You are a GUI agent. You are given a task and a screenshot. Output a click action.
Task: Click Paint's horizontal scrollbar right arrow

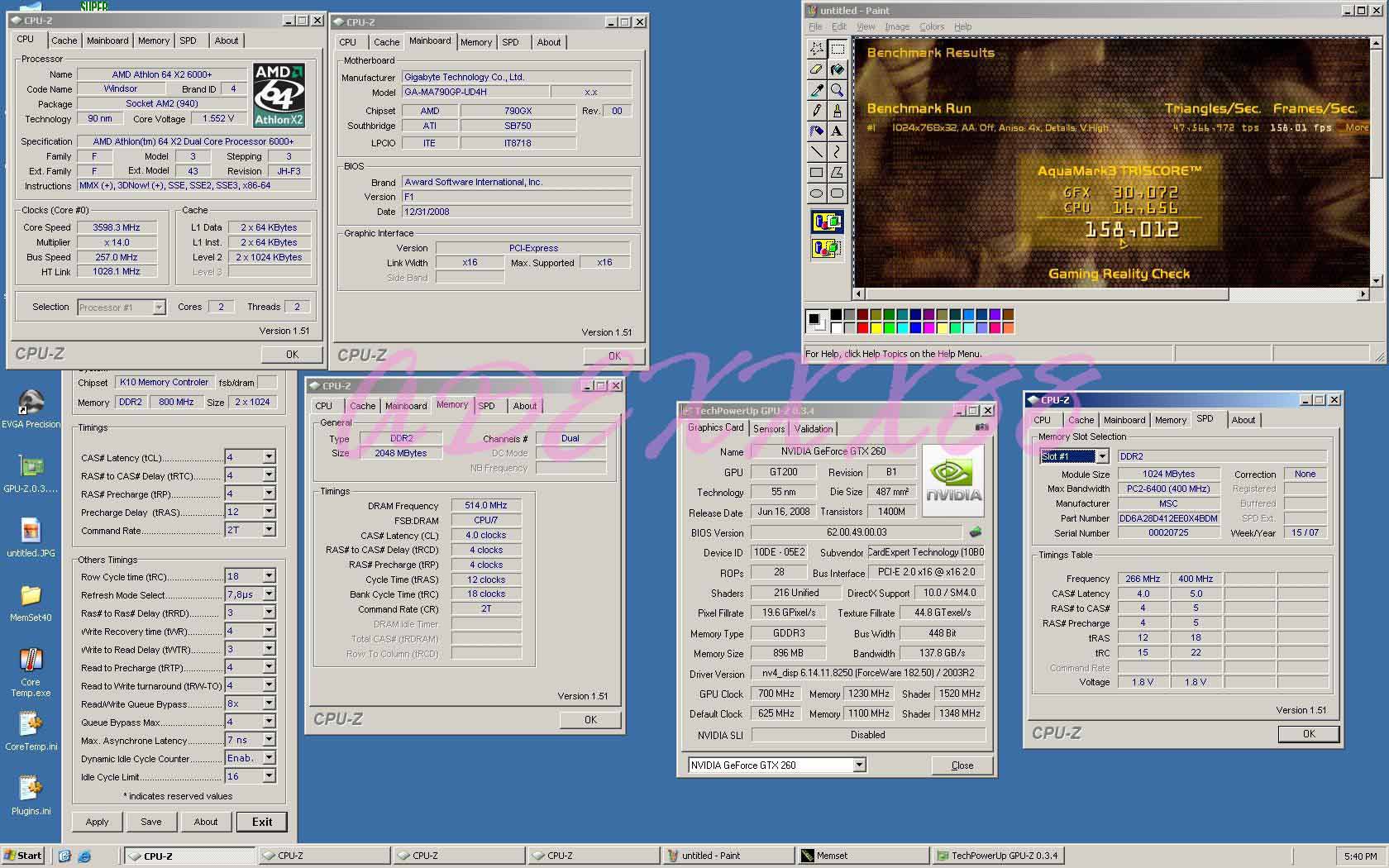coord(1363,293)
